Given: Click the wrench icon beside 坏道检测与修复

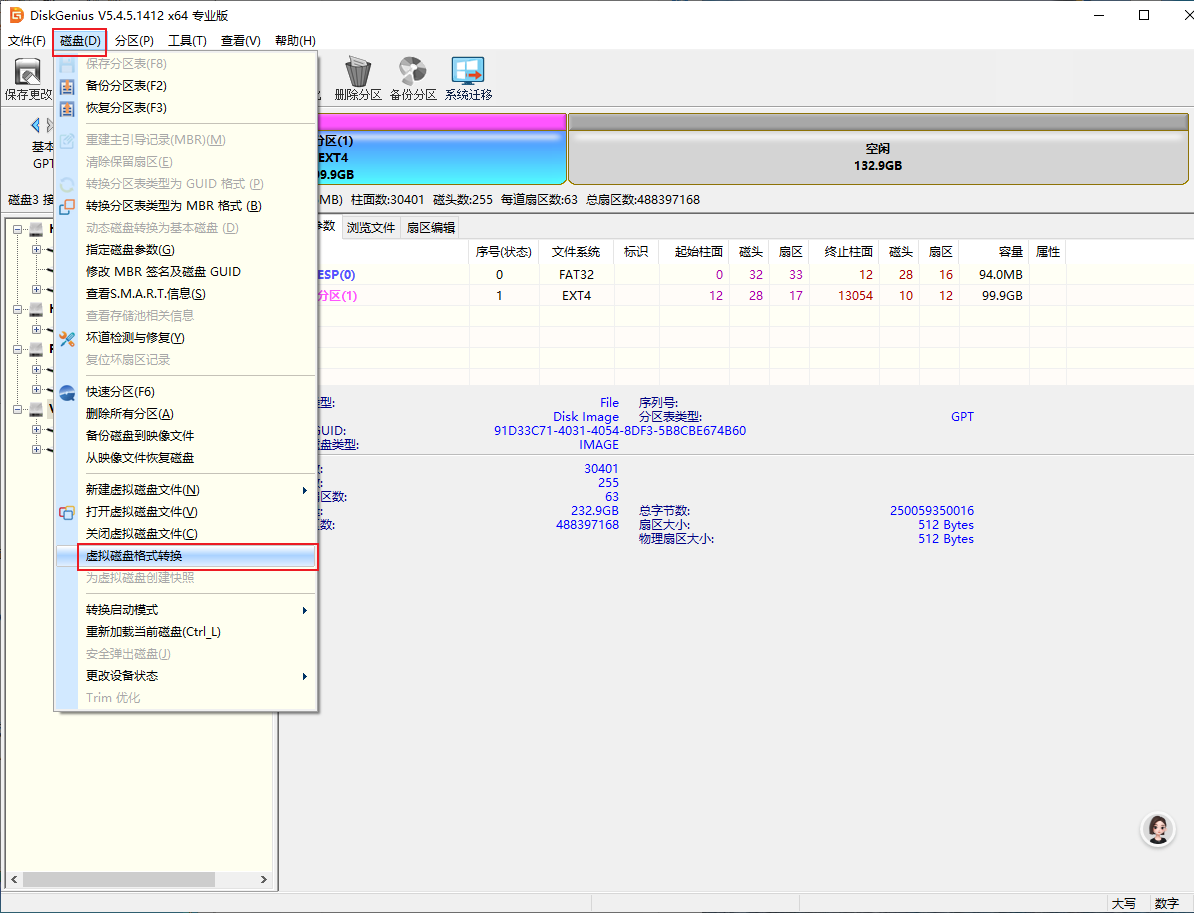Looking at the screenshot, I should coord(67,338).
